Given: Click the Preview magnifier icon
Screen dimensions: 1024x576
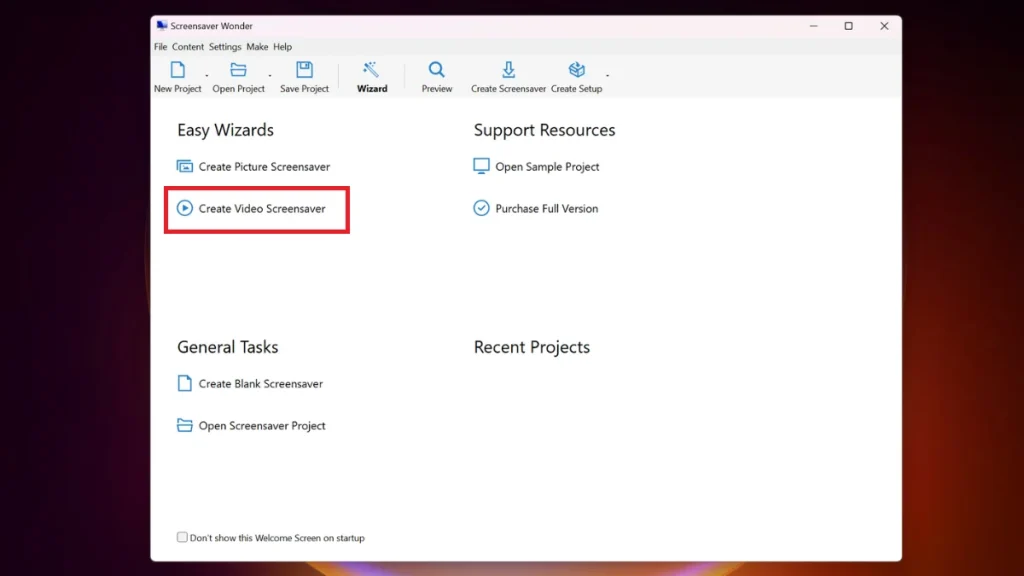Looking at the screenshot, I should click(x=436, y=70).
